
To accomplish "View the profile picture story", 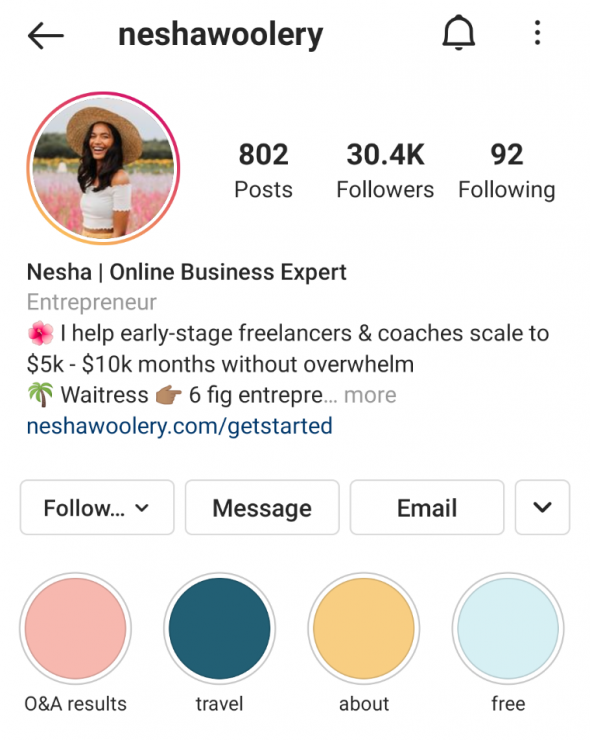I will tap(103, 168).
